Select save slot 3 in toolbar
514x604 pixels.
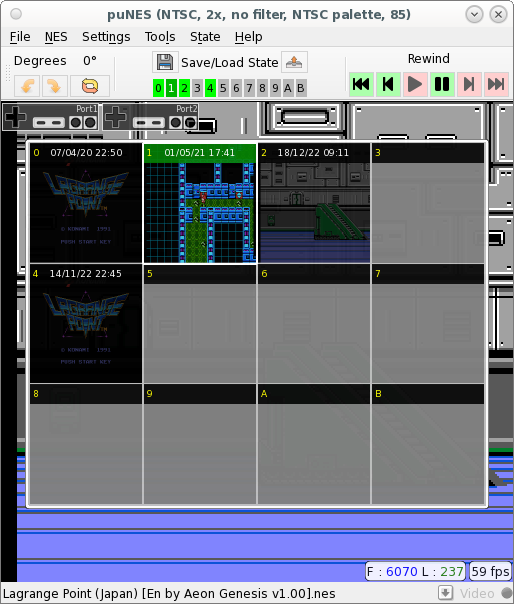[197, 88]
